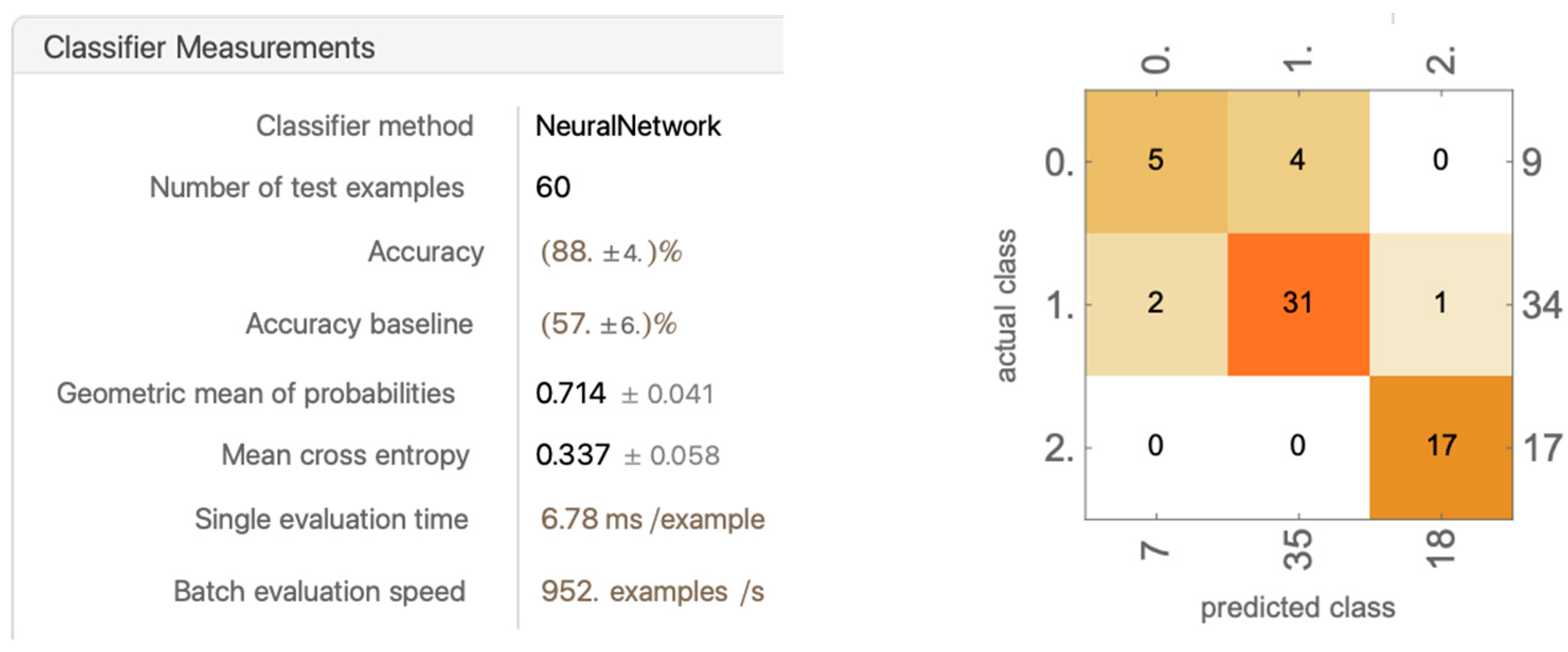Click the 952 examples/s batch speed value
Image resolution: width=1568 pixels, height=652 pixels.
point(652,591)
